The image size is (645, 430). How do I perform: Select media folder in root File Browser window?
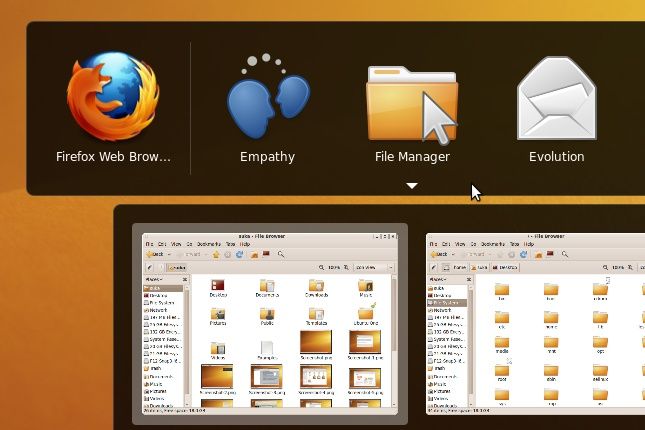(x=502, y=345)
